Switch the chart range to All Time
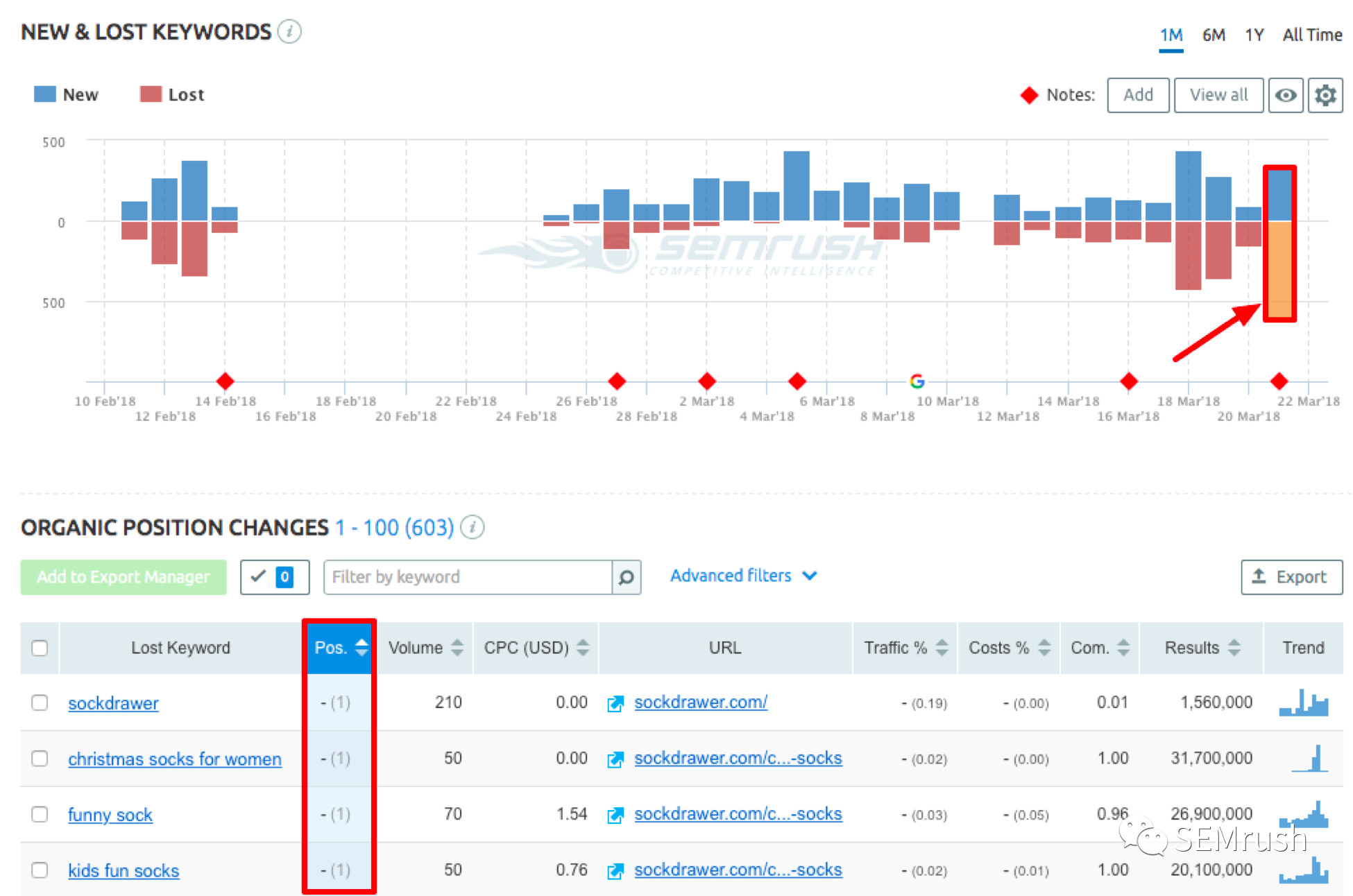The height and width of the screenshot is (896, 1353). point(1312,35)
